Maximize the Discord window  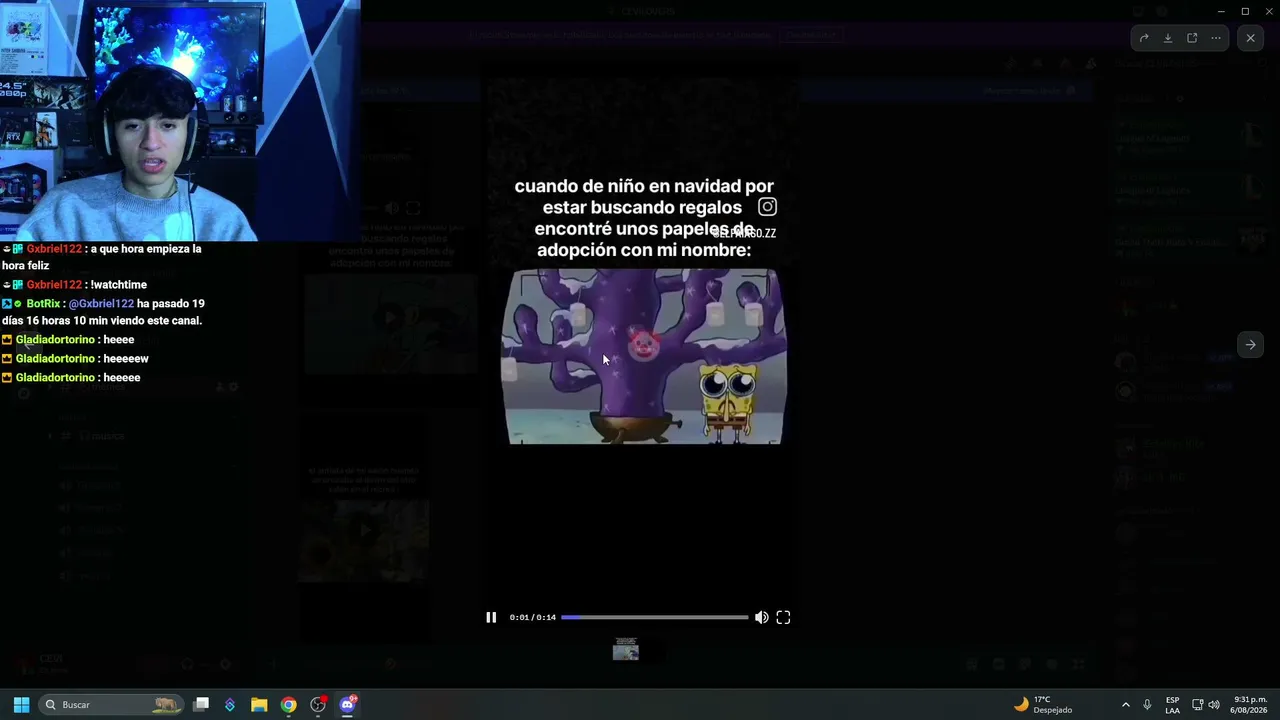pos(1245,11)
